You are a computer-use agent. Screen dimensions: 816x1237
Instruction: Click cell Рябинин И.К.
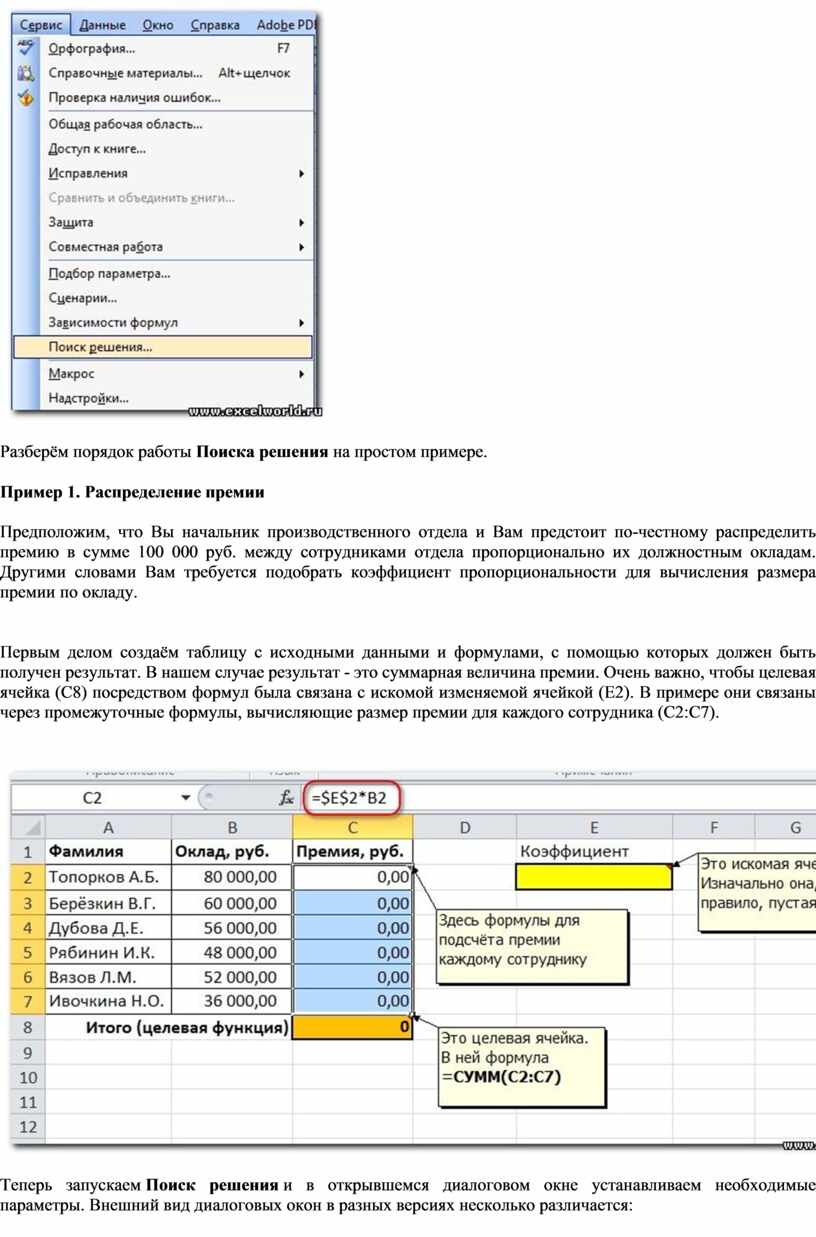click(108, 952)
